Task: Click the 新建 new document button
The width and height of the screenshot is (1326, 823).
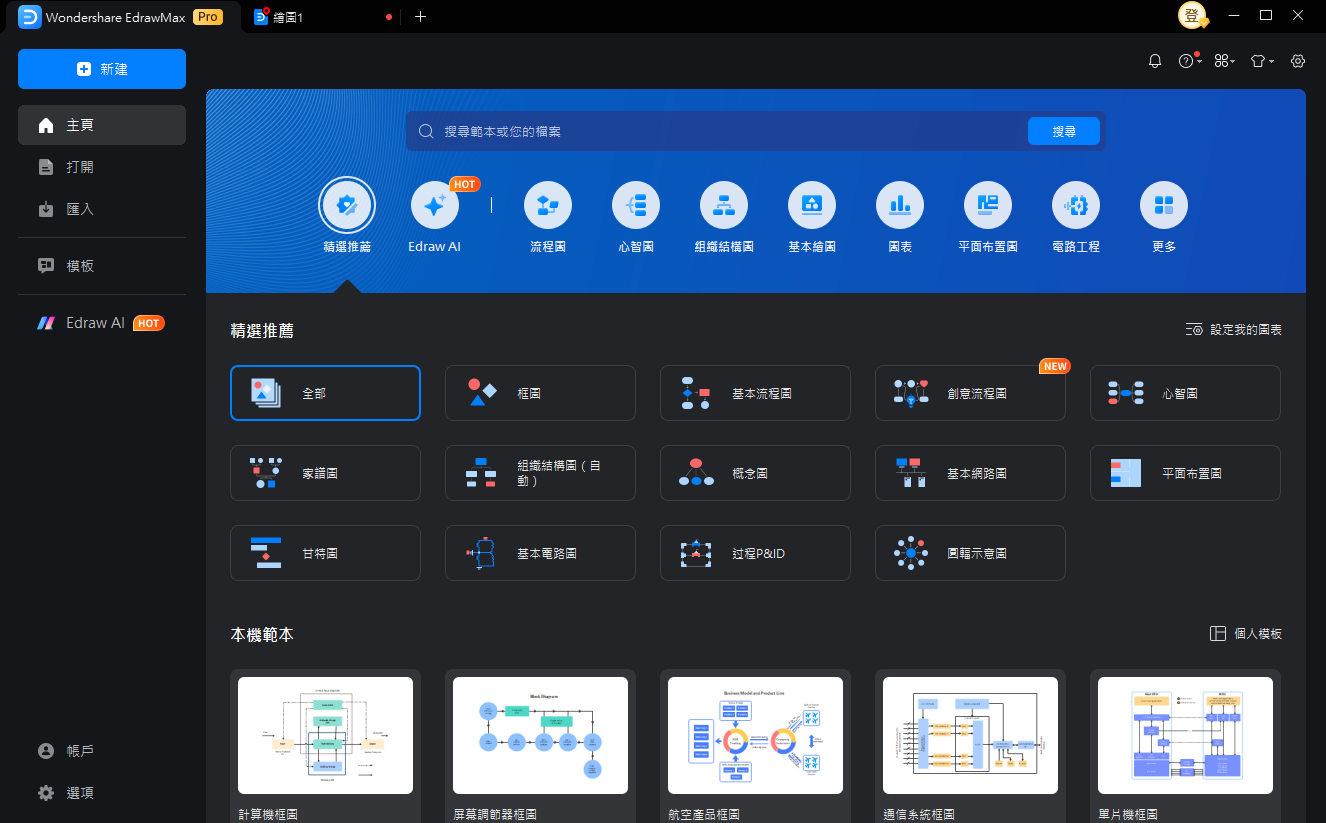Action: 102,69
